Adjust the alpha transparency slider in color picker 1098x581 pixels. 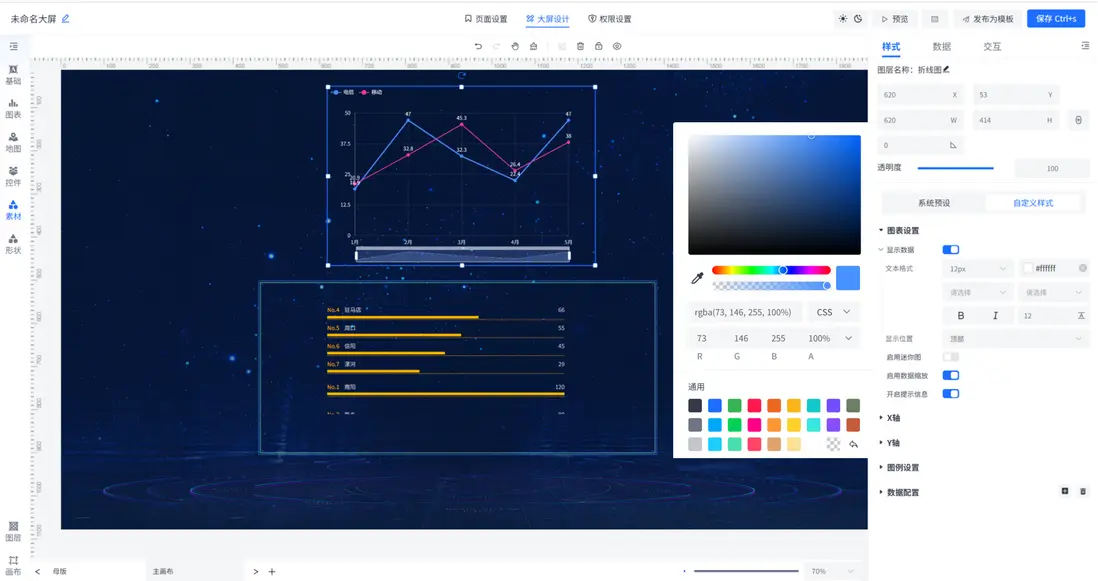tap(771, 286)
